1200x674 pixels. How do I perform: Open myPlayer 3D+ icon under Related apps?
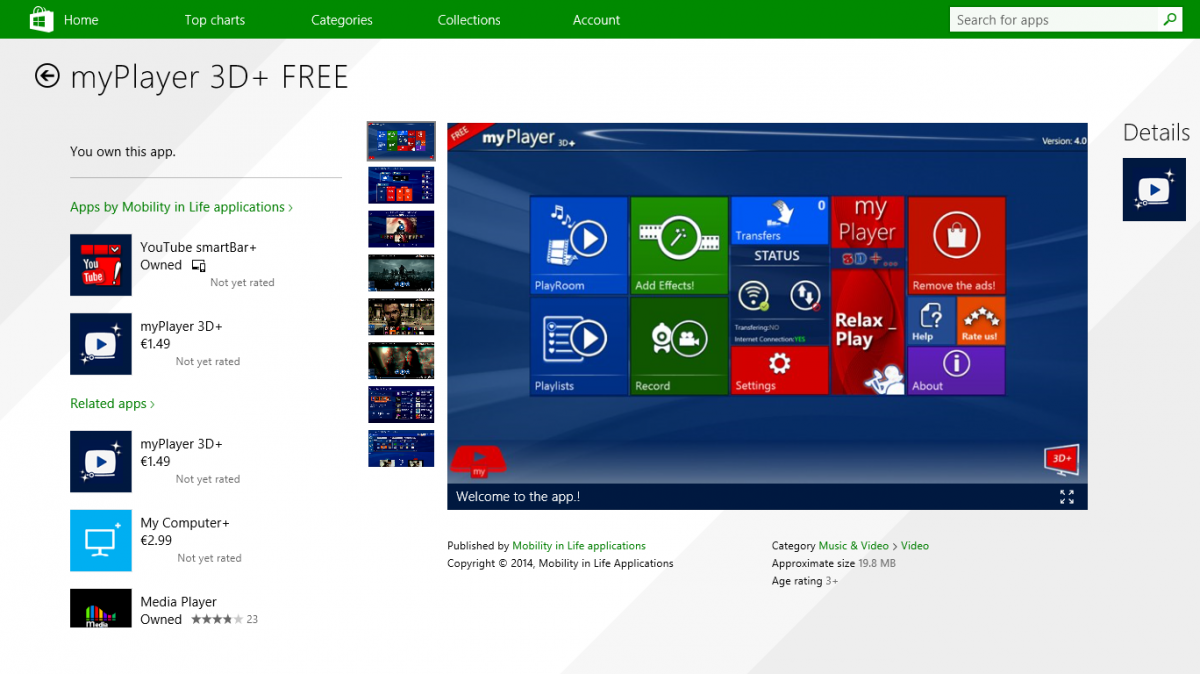pyautogui.click(x=101, y=462)
